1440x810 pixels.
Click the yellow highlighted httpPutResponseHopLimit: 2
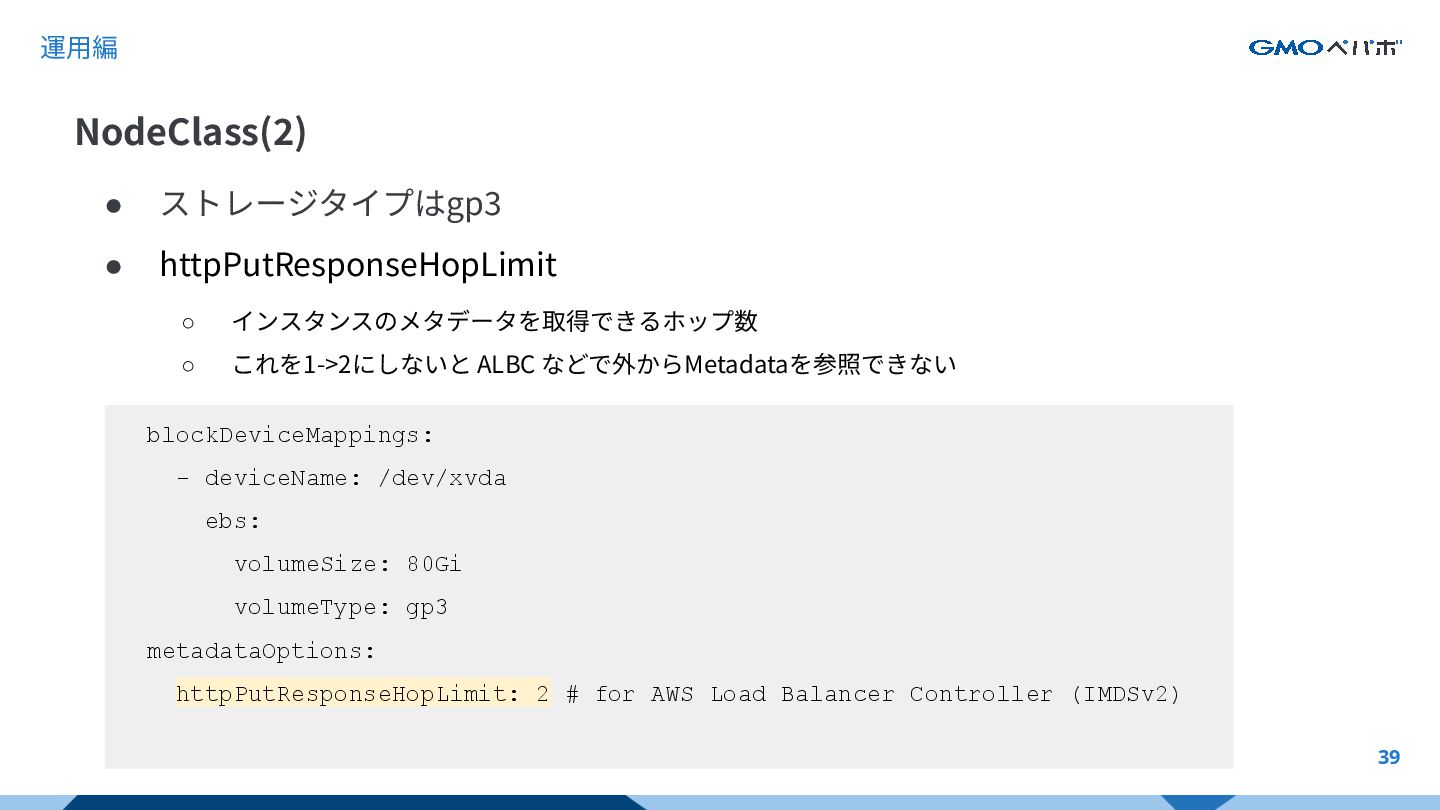click(x=363, y=694)
